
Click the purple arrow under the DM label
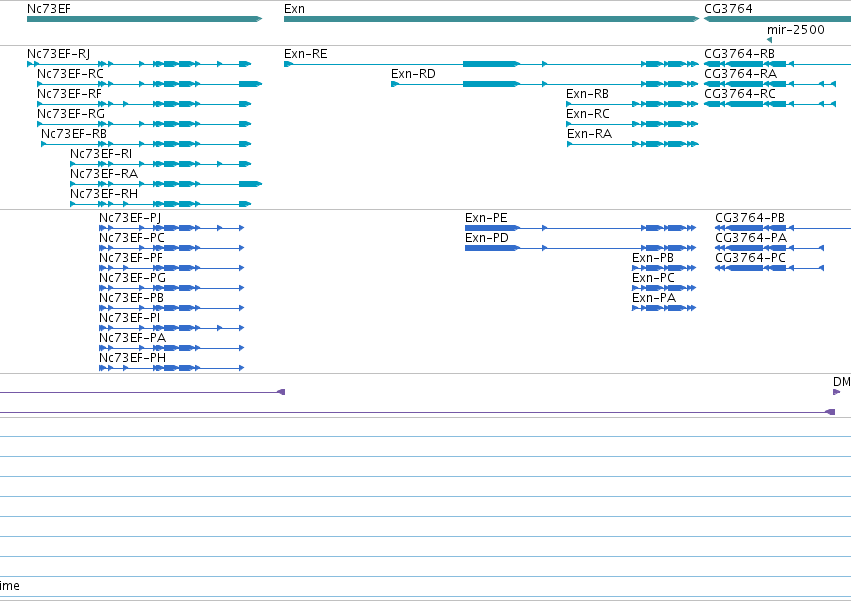[x=836, y=392]
